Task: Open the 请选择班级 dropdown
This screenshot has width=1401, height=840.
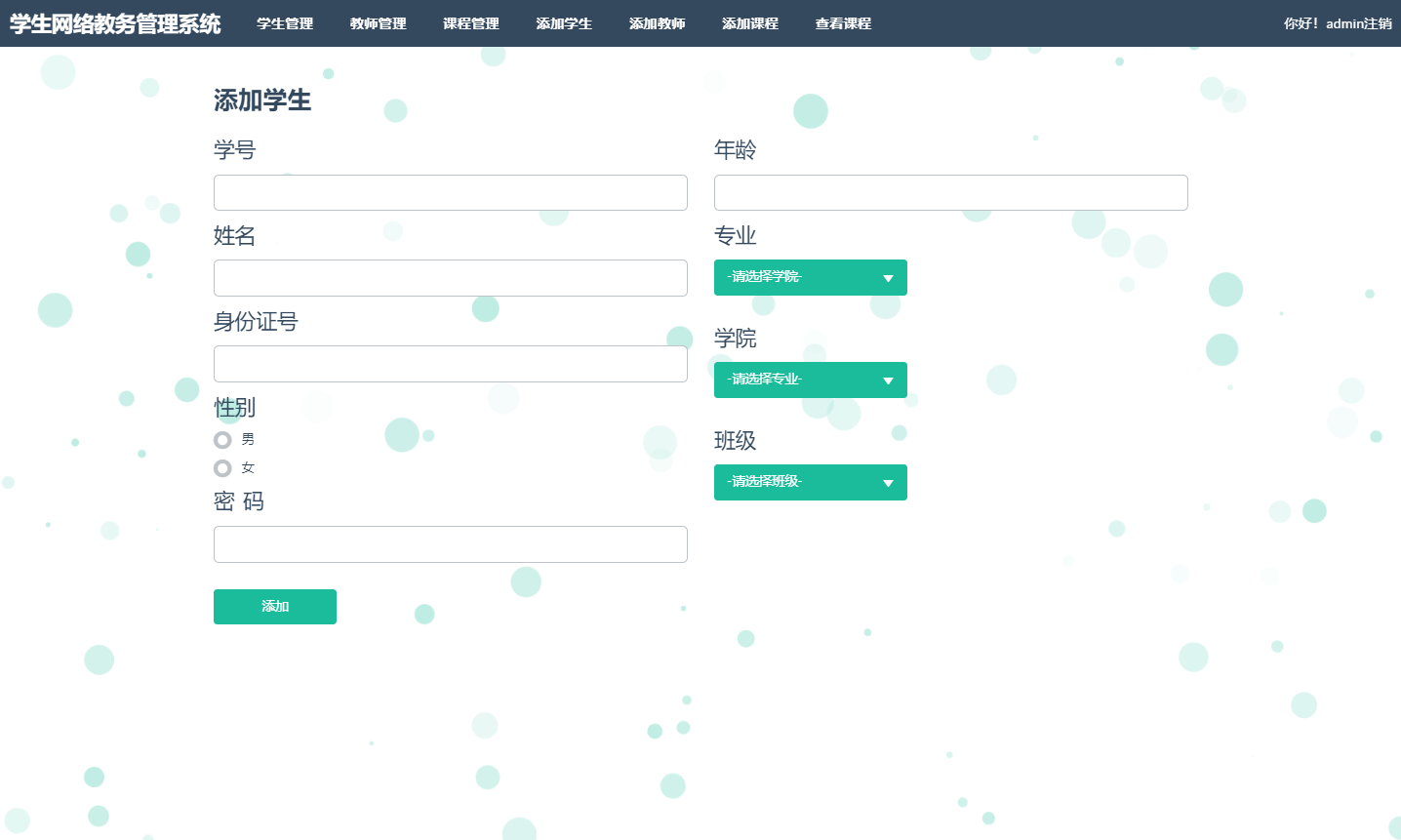Action: coord(810,482)
